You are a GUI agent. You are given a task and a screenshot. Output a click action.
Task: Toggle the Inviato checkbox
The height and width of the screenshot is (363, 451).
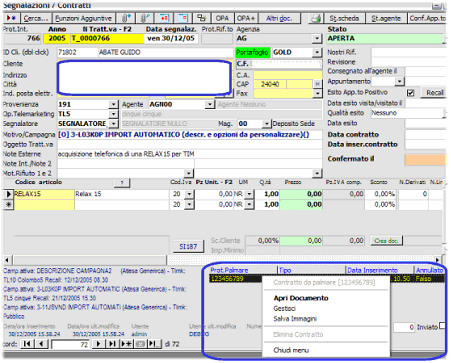tap(442, 326)
